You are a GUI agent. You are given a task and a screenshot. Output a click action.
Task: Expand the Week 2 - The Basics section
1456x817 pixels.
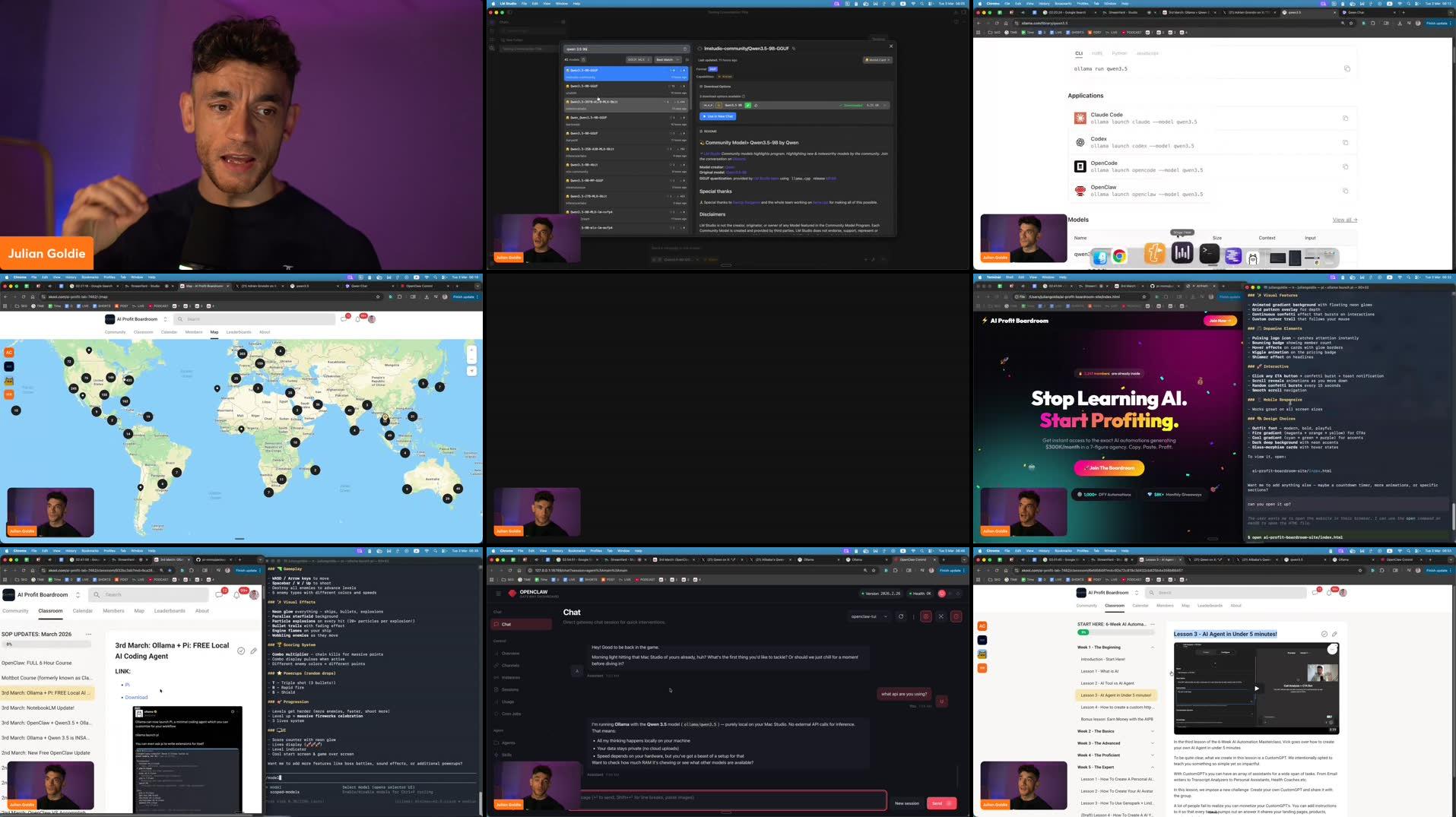1153,731
